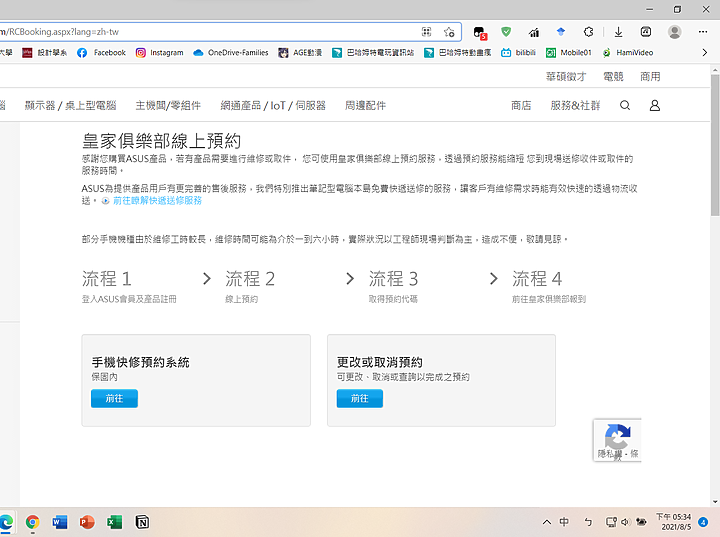
Task: Click the 流程 1 step heading
Action: click(x=107, y=279)
